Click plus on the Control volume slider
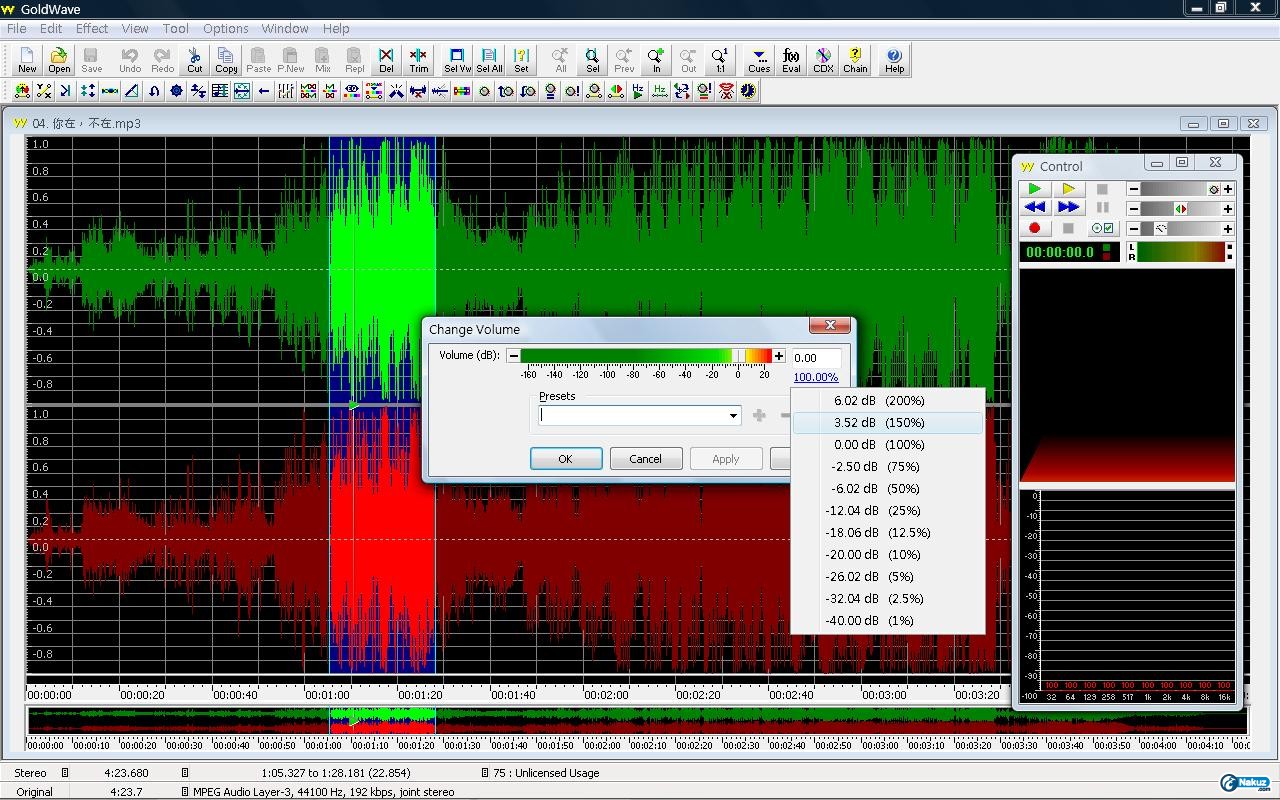The height and width of the screenshot is (800, 1280). click(x=1228, y=189)
